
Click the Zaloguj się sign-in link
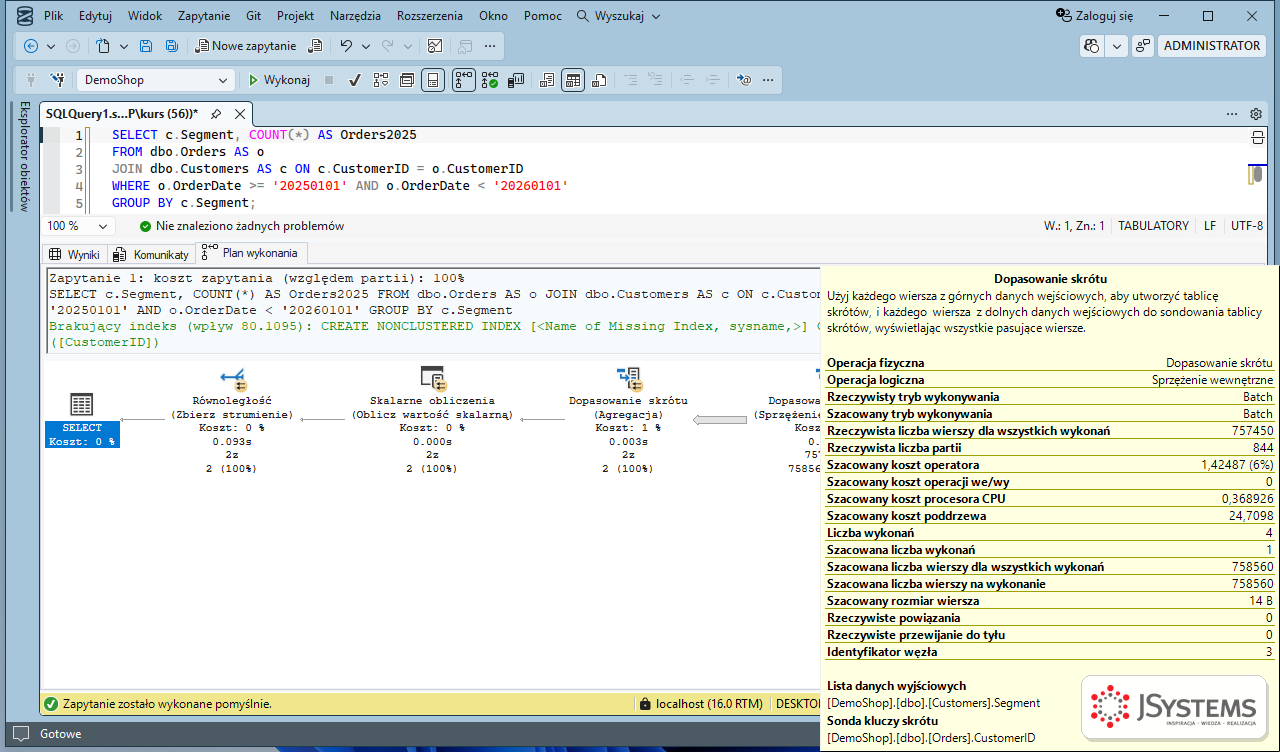pos(1096,16)
